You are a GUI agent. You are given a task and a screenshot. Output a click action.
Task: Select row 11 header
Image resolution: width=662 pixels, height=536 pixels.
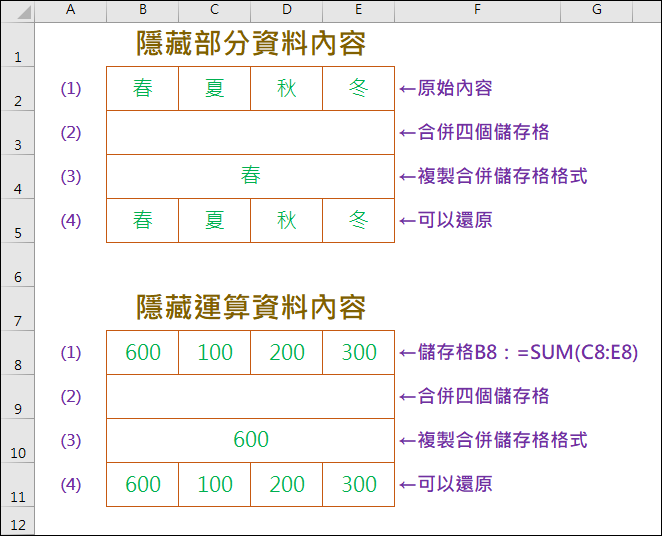[18, 485]
